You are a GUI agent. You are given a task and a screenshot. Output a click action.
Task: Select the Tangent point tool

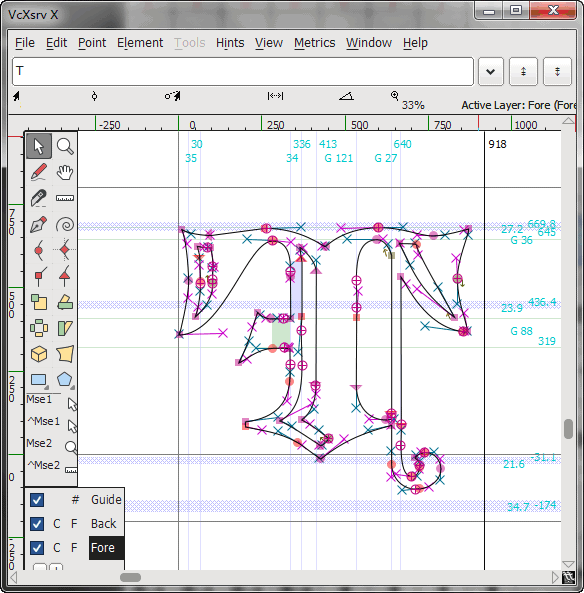pos(65,276)
